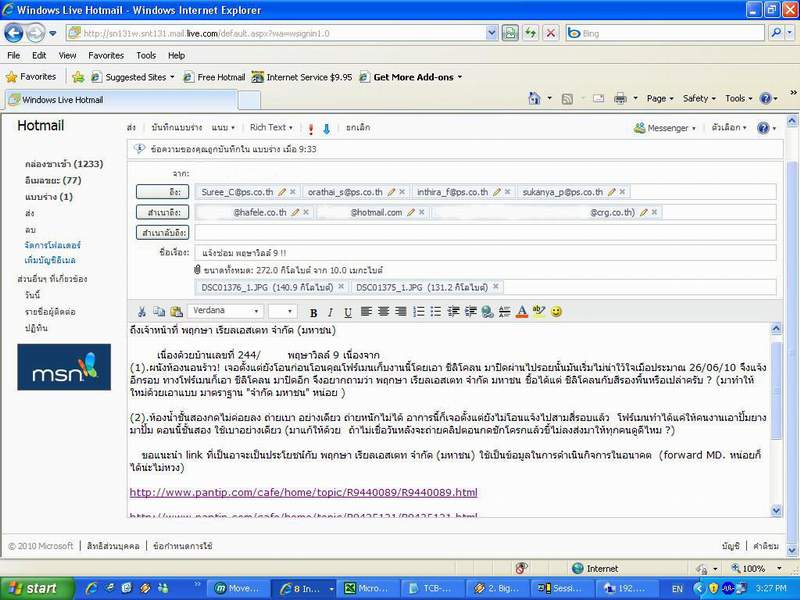Open the address bar history dropdown
The width and height of the screenshot is (800, 600).
491,34
